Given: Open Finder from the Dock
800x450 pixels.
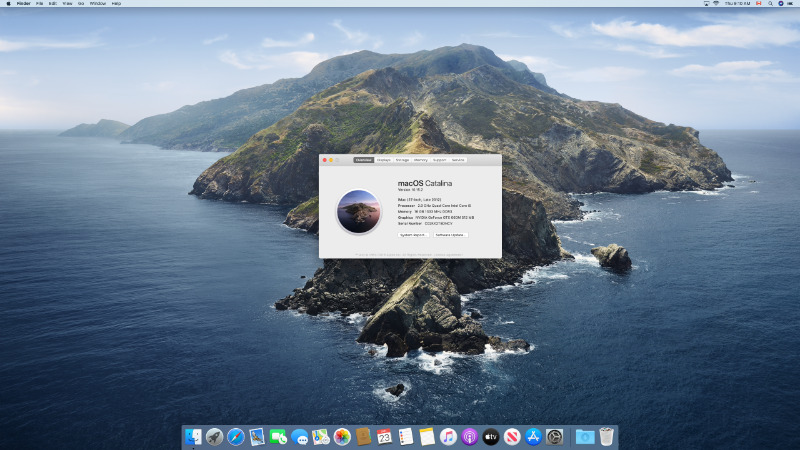Looking at the screenshot, I should (193, 437).
